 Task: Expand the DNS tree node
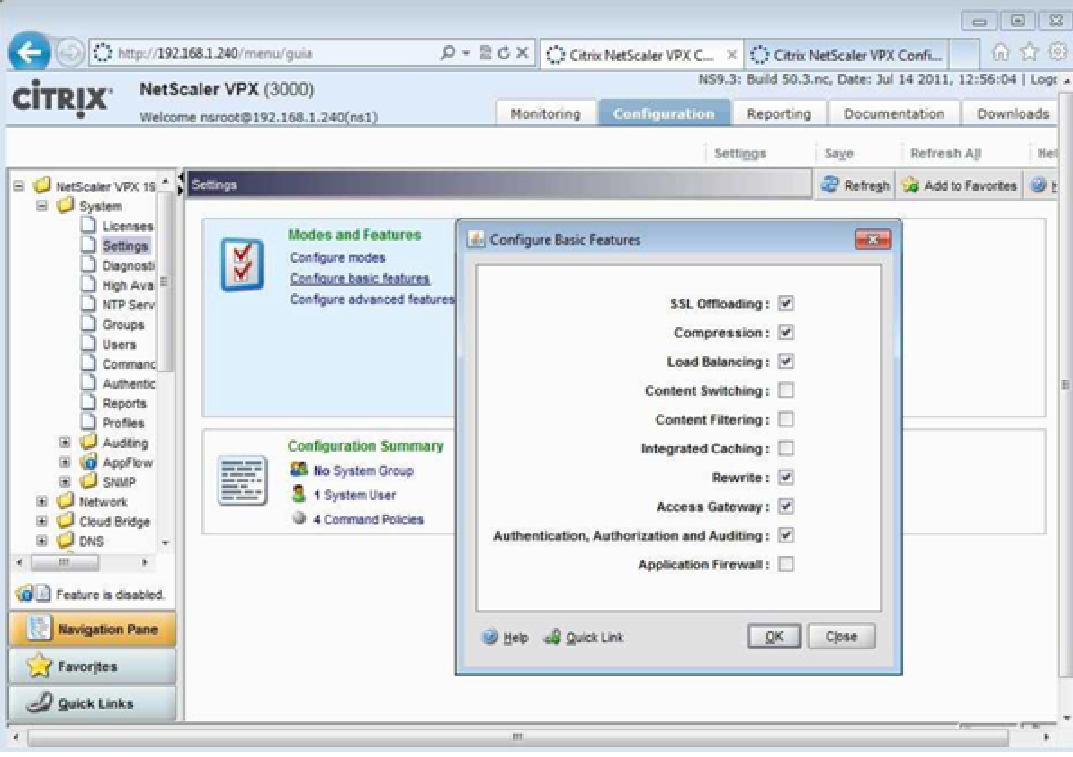pos(42,541)
